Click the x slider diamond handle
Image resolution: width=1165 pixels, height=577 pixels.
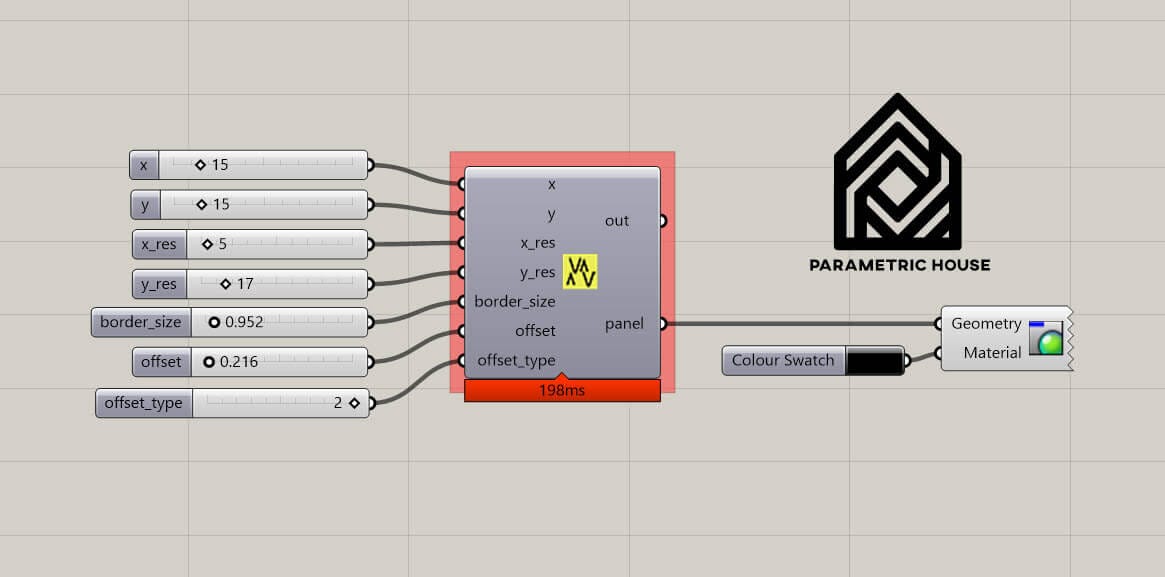click(x=200, y=165)
